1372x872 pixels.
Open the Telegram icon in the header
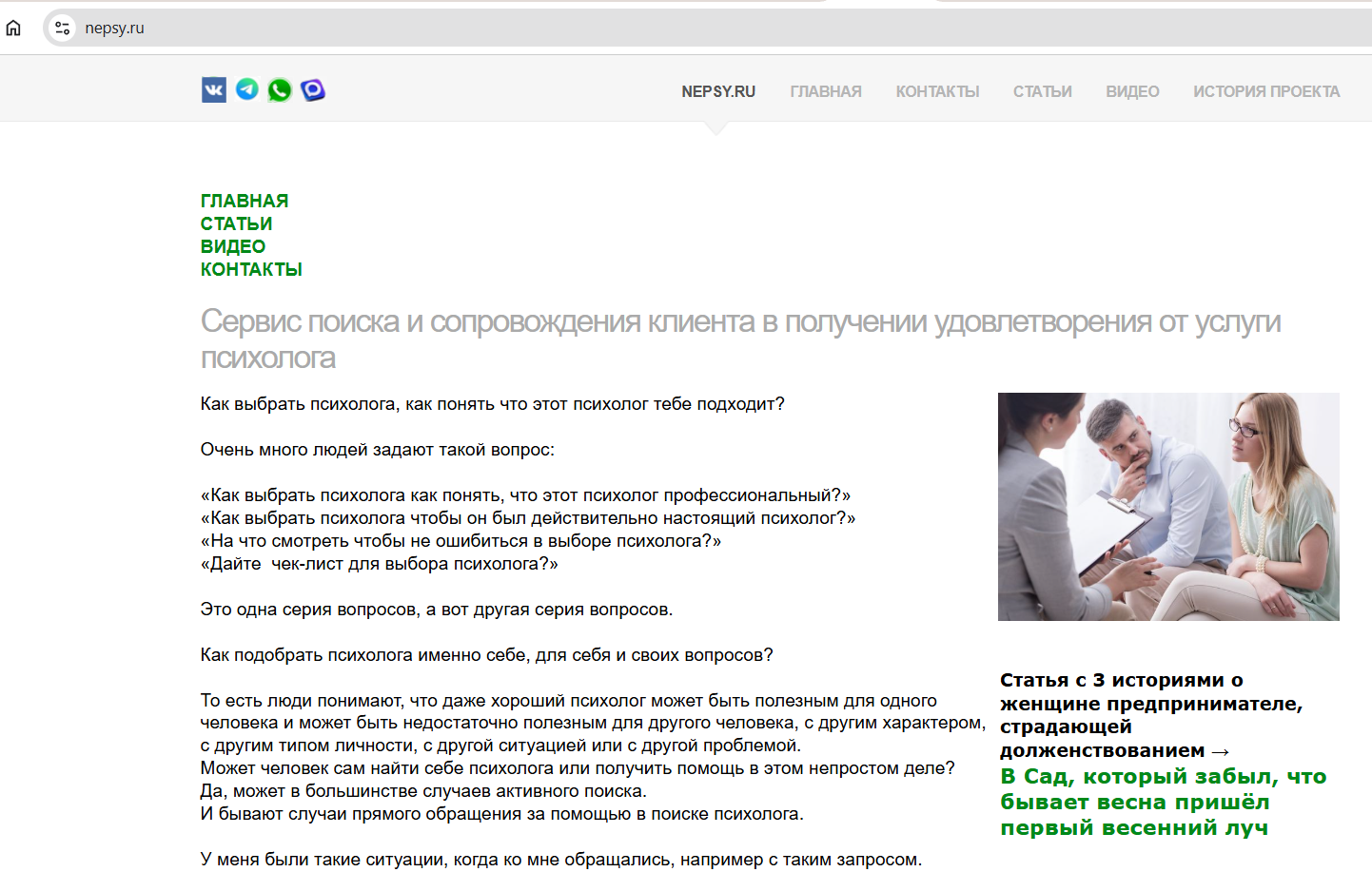247,89
